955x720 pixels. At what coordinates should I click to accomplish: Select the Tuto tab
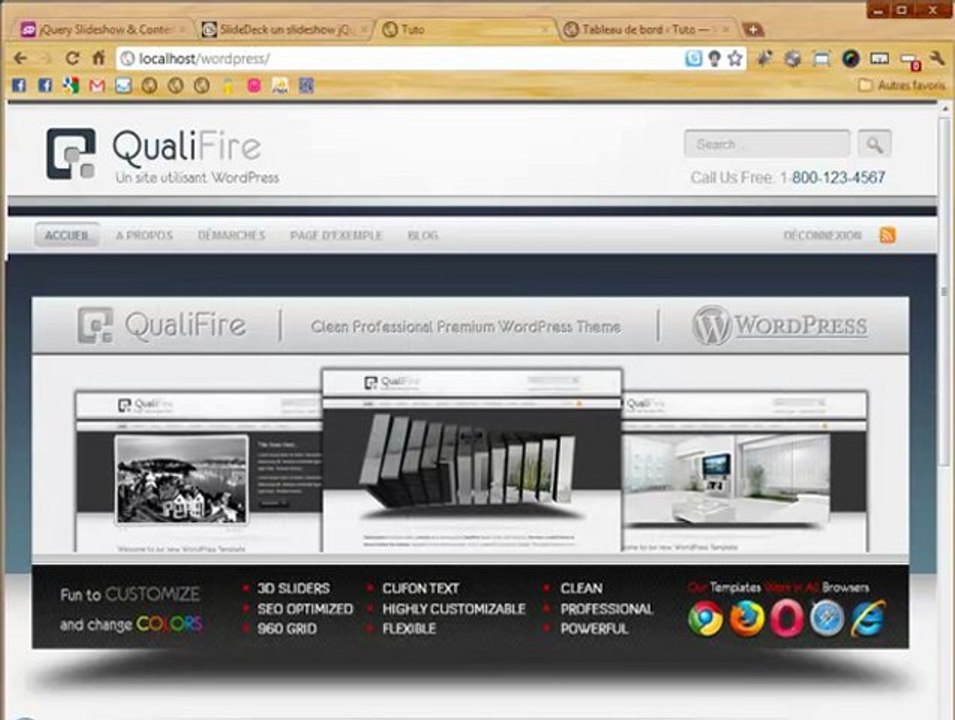point(466,29)
